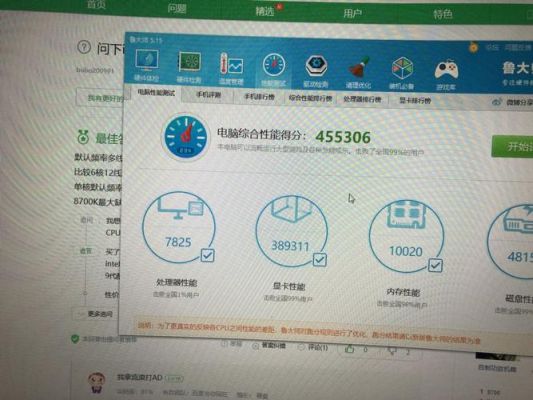
Task: Switch to the 处理器排行榜 tab
Action: tap(362, 99)
